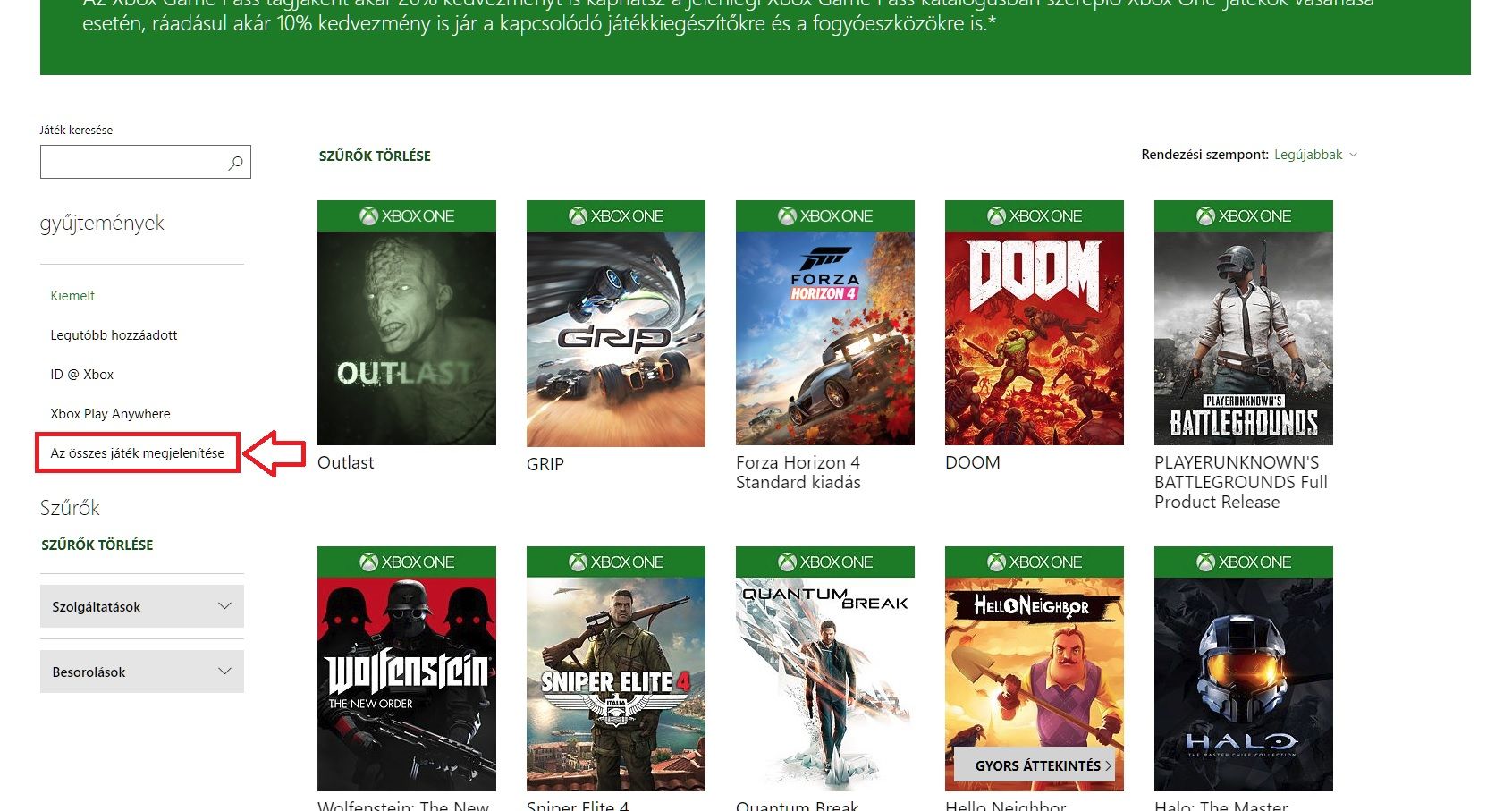Click the GRIP title text
This screenshot has width=1512, height=811.
tap(545, 464)
